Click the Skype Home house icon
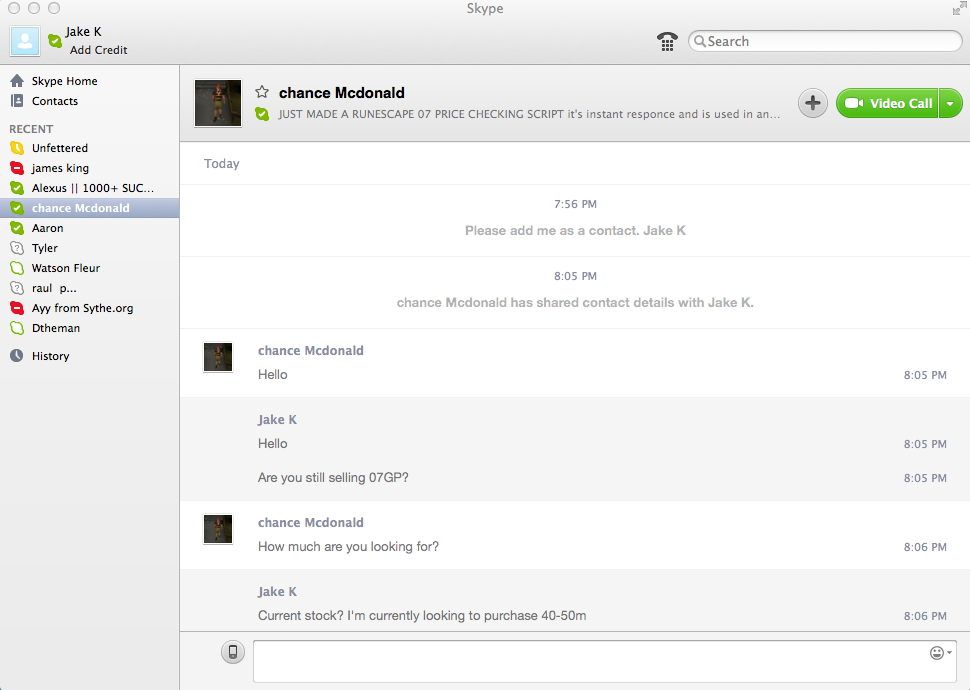Viewport: 970px width, 690px height. [x=17, y=80]
